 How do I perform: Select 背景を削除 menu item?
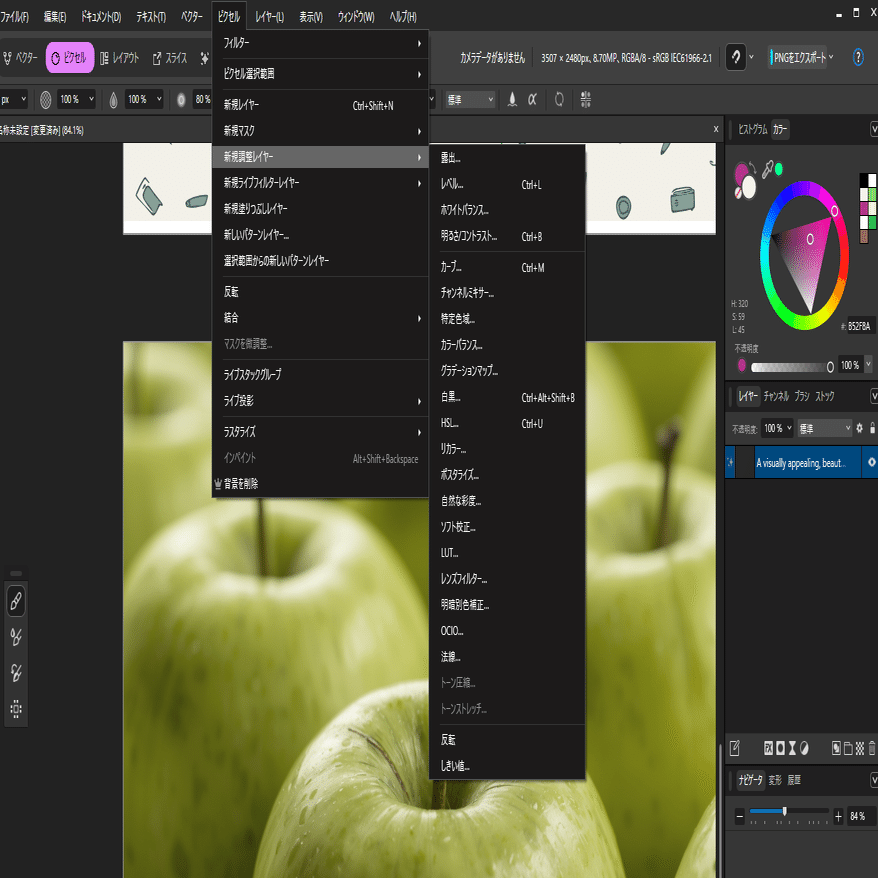320,484
